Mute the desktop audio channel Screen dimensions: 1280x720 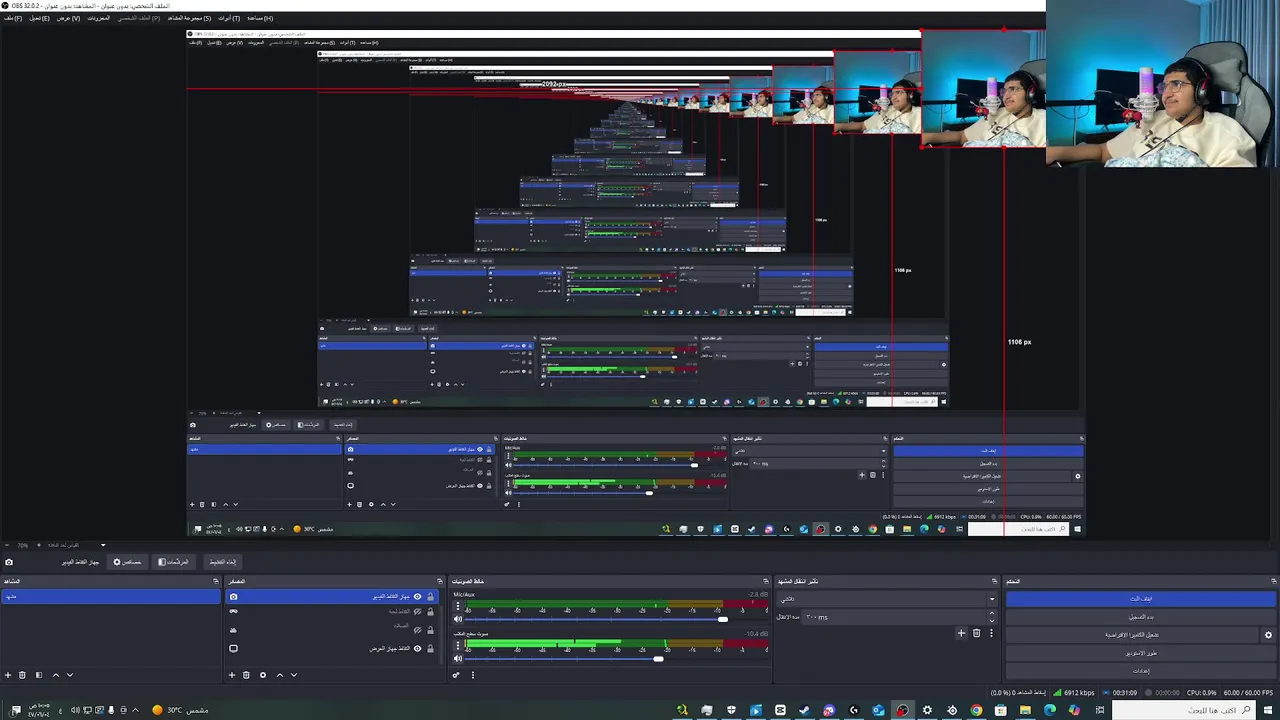[x=458, y=658]
